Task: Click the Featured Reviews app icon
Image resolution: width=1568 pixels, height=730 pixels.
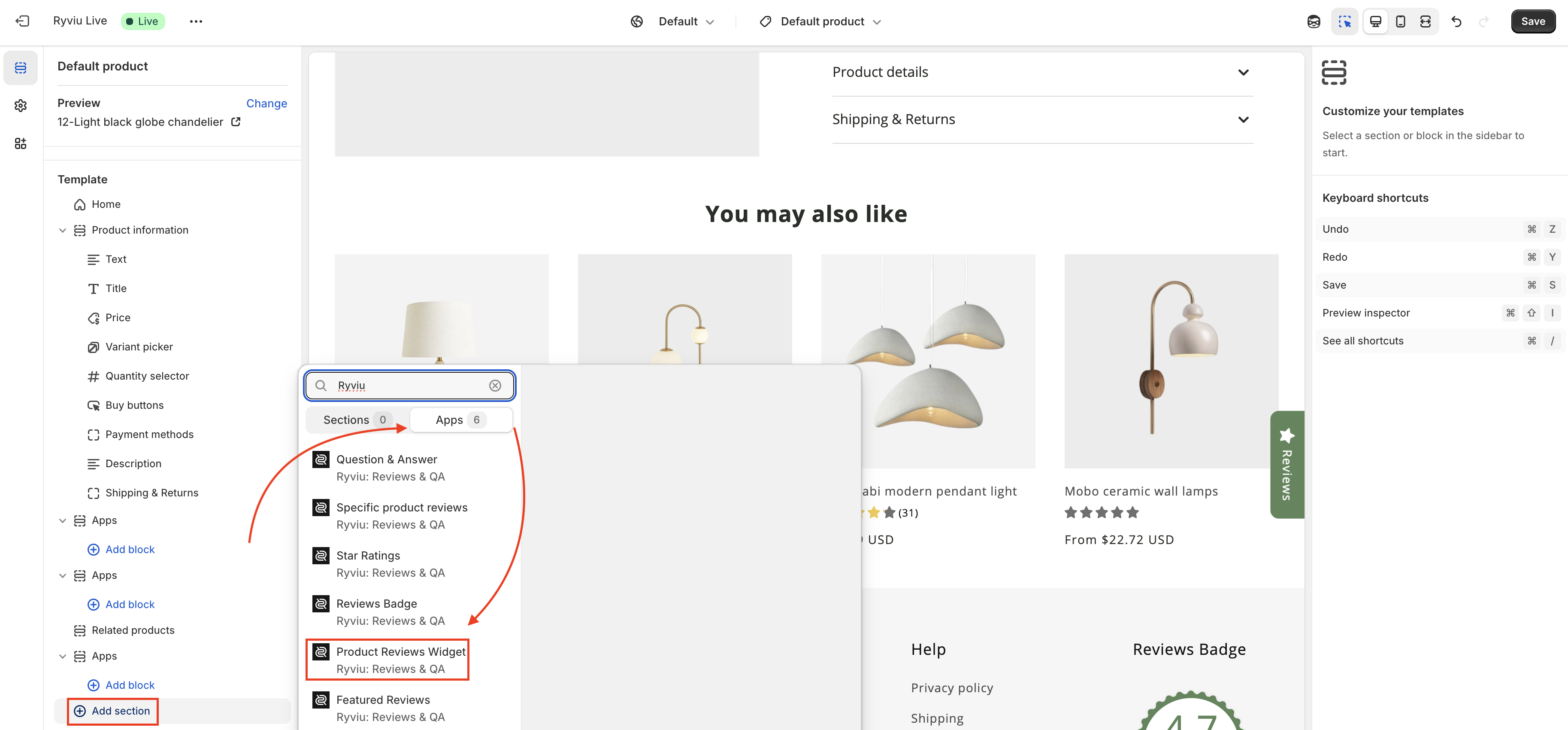Action: (x=321, y=700)
